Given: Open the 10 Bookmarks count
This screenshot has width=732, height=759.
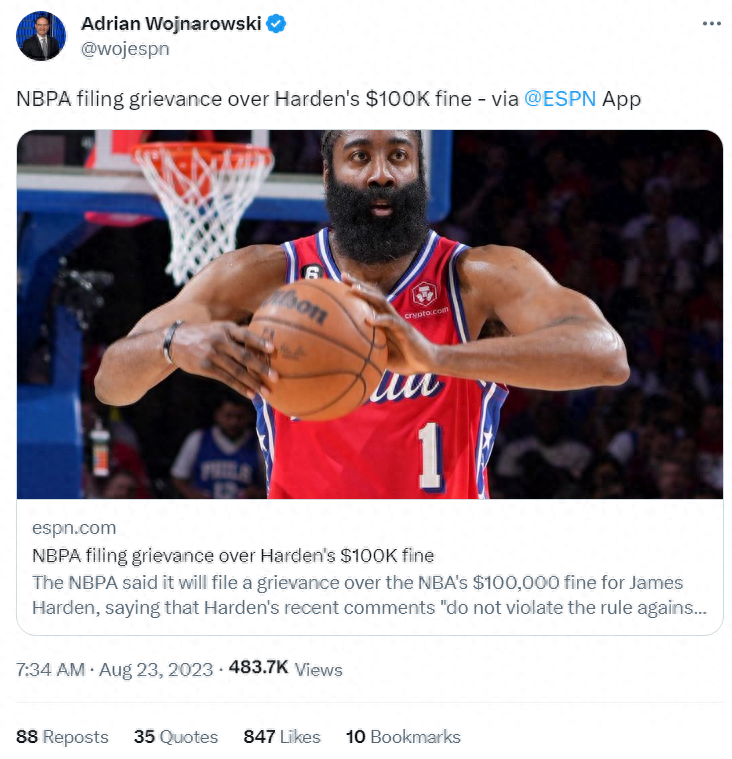Looking at the screenshot, I should pos(403,737).
